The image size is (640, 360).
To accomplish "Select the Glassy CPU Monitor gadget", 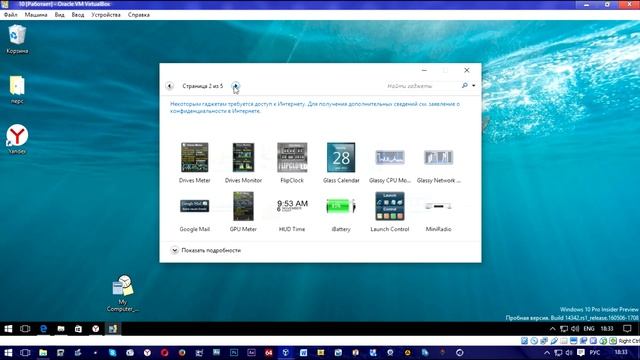I will pos(390,162).
